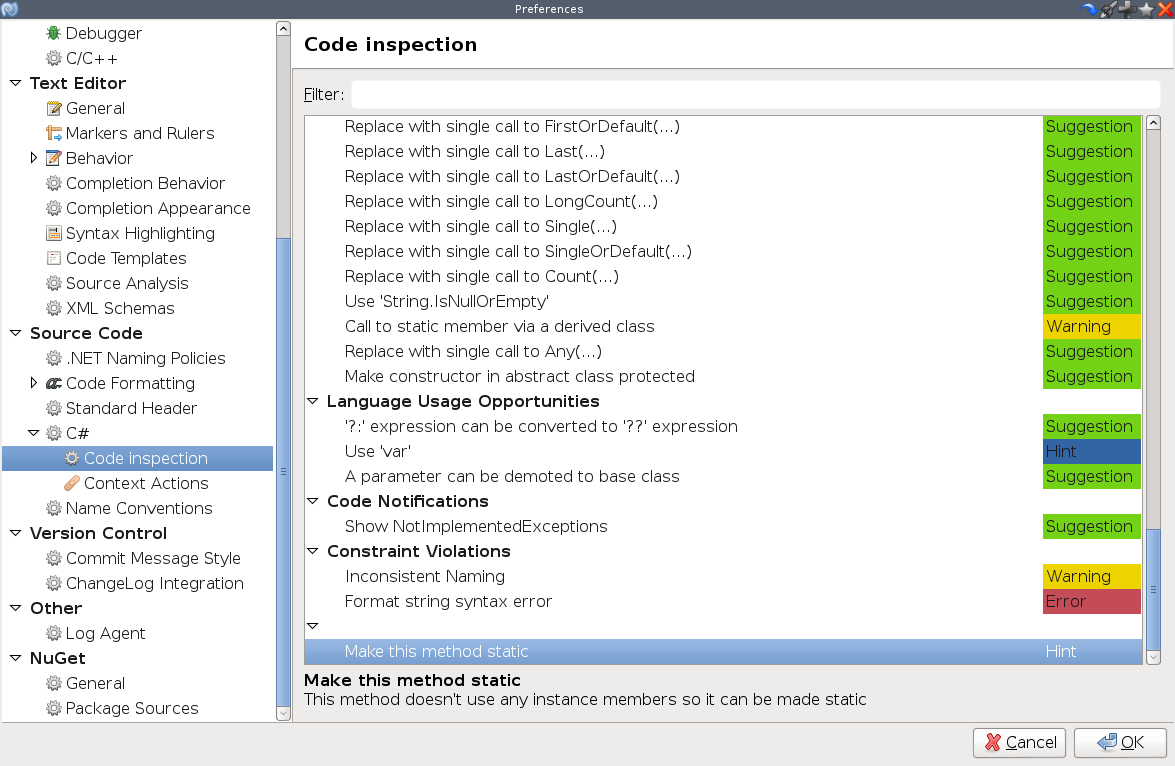Image resolution: width=1175 pixels, height=766 pixels.
Task: Open severity dropdown for Use 'var' hint
Action: pos(1092,451)
